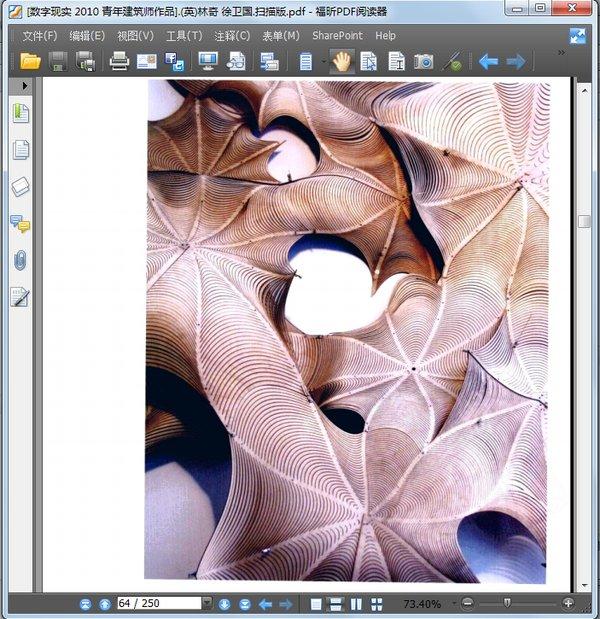This screenshot has width=600, height=619.
Task: Click the 73.40% zoom value
Action: tap(422, 604)
